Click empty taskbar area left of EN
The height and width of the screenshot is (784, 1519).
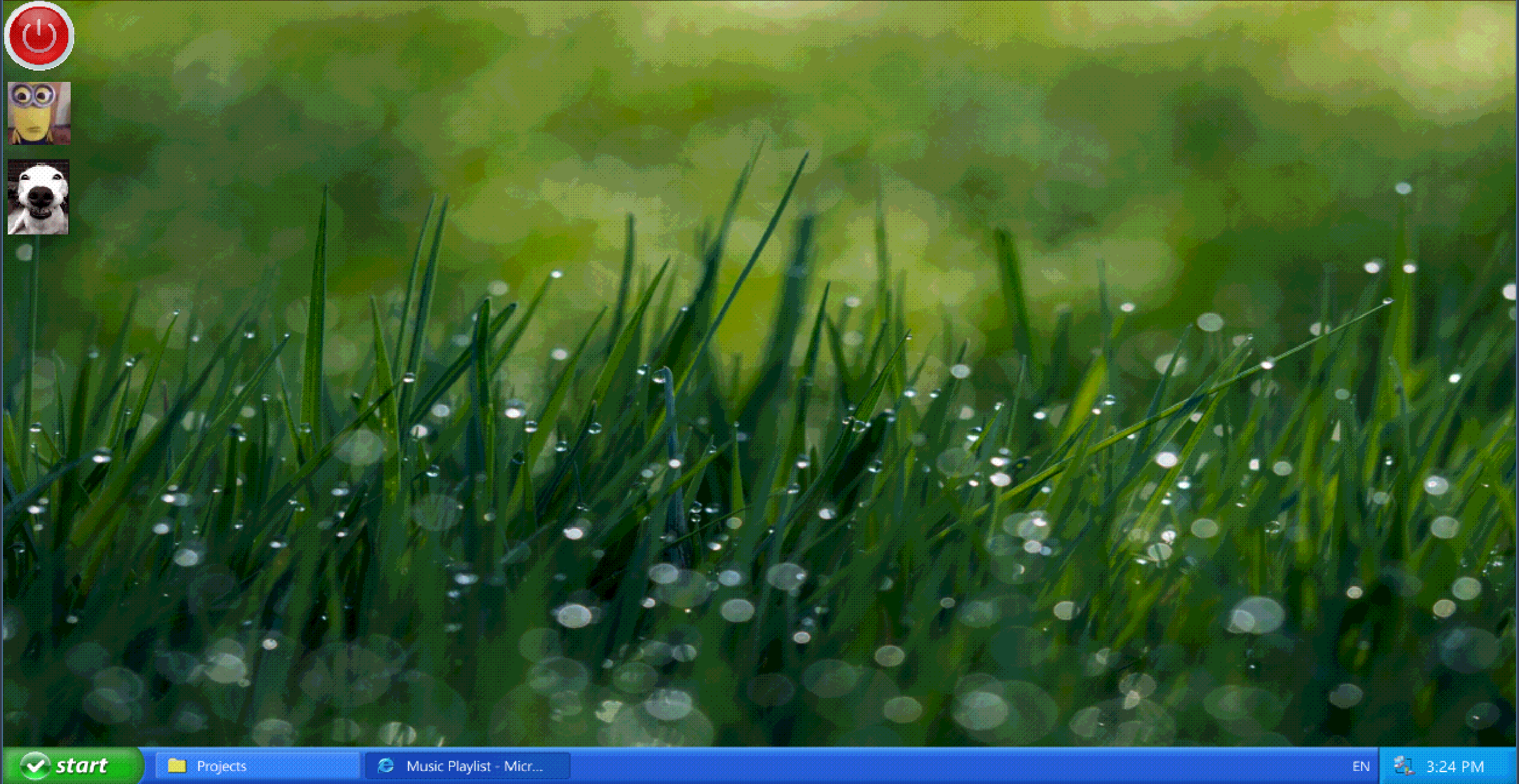point(950,766)
